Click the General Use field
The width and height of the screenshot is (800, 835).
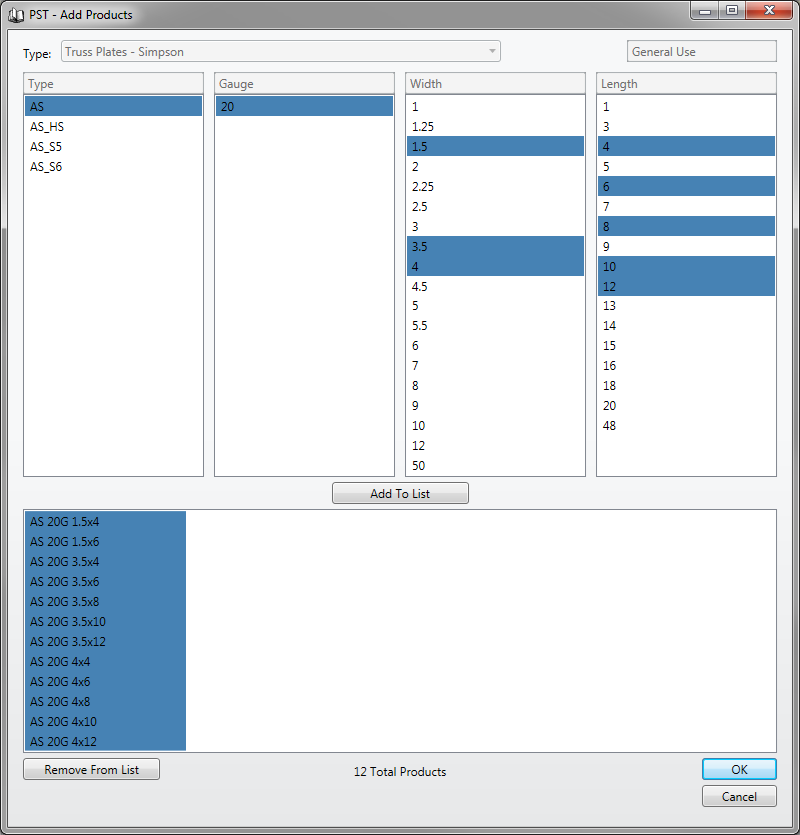(x=701, y=52)
